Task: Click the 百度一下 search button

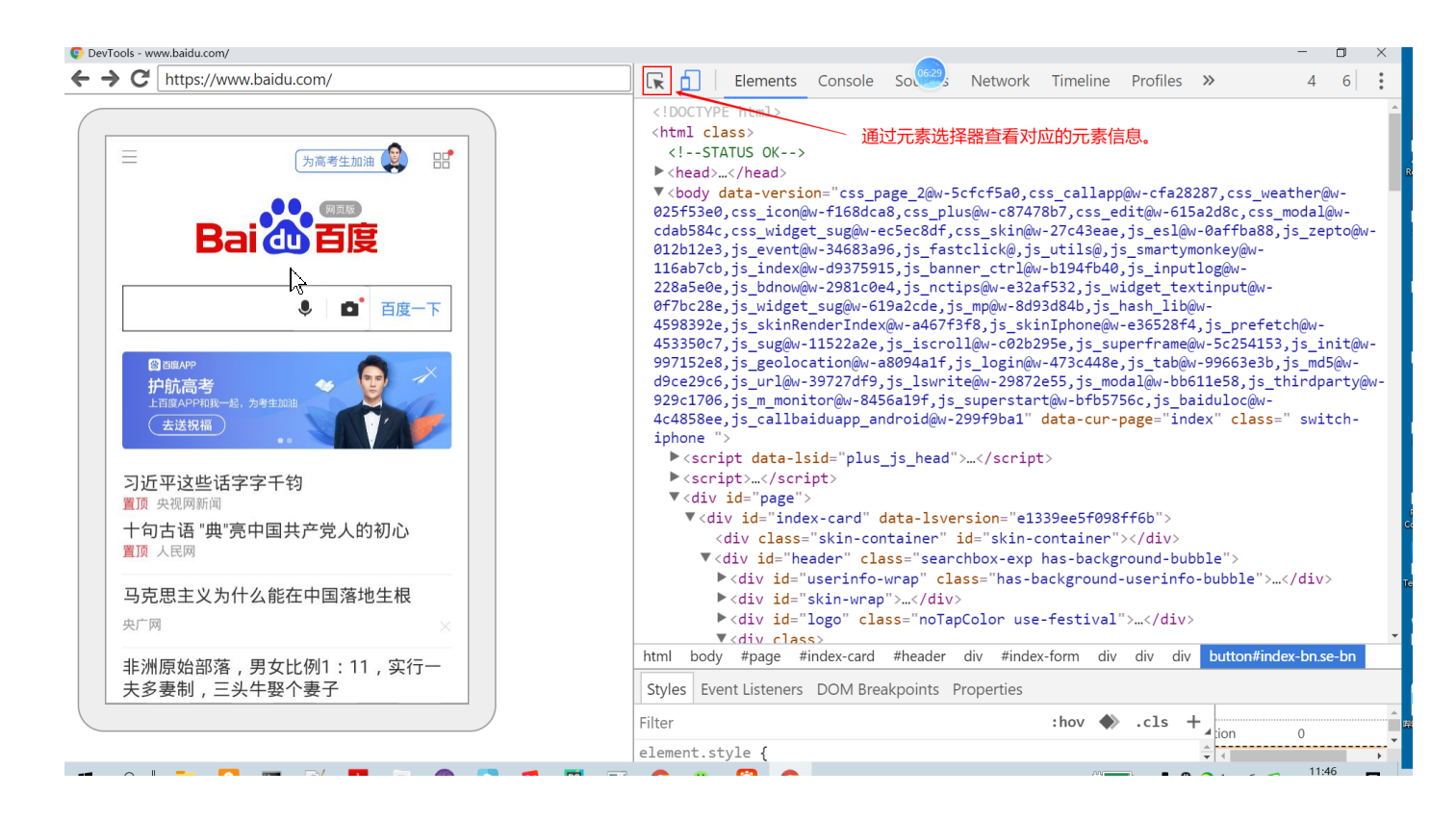Action: pyautogui.click(x=410, y=309)
